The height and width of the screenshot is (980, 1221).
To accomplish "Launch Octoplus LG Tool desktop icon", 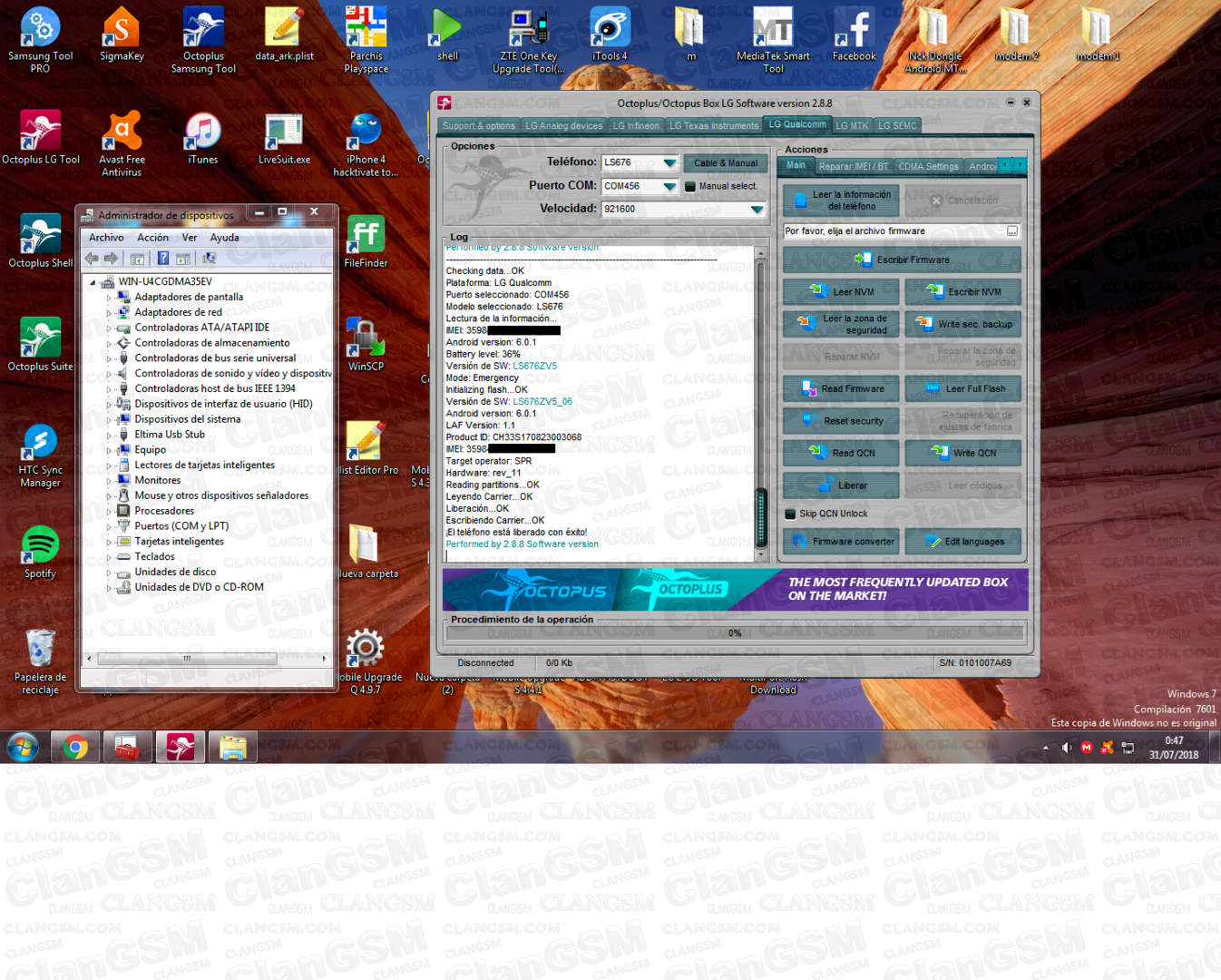I will (x=41, y=138).
